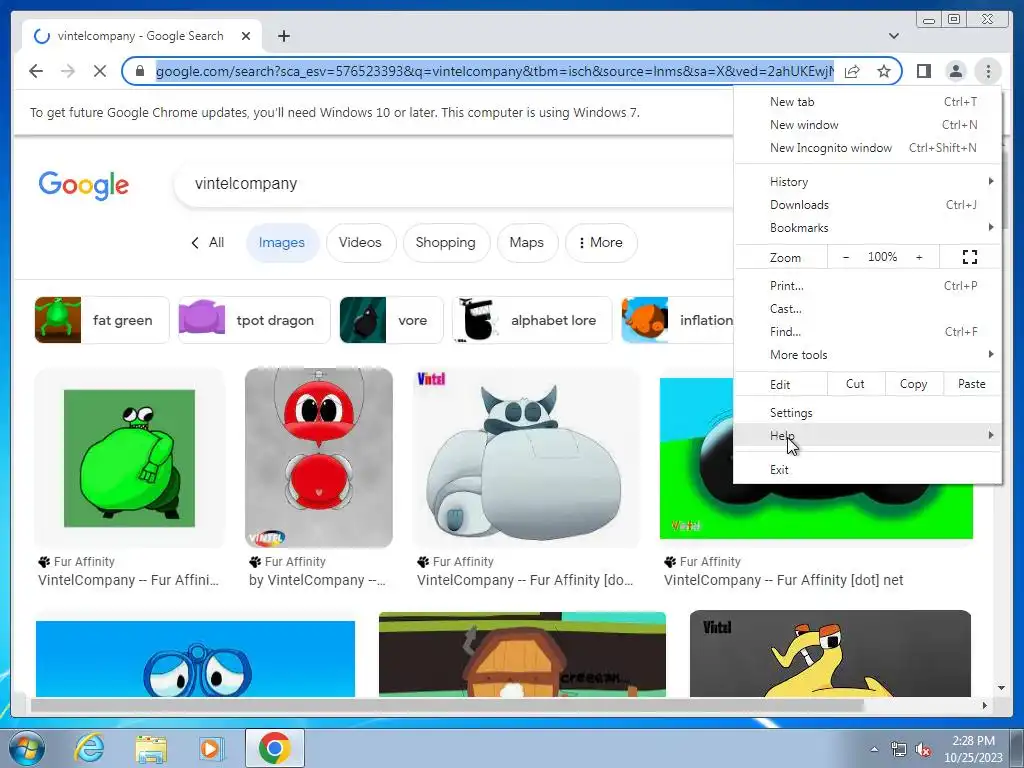Open the blue glasses character thumbnail
Viewport: 1024px width, 768px height.
[195, 658]
